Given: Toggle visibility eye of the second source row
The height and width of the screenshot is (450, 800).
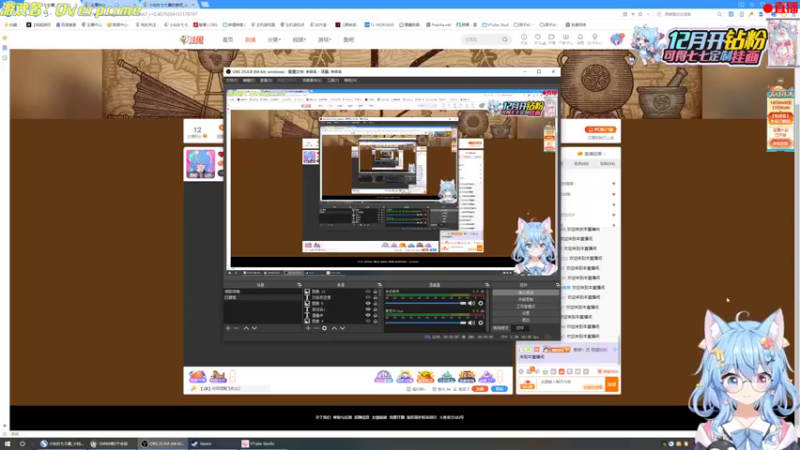Looking at the screenshot, I should click(x=368, y=297).
